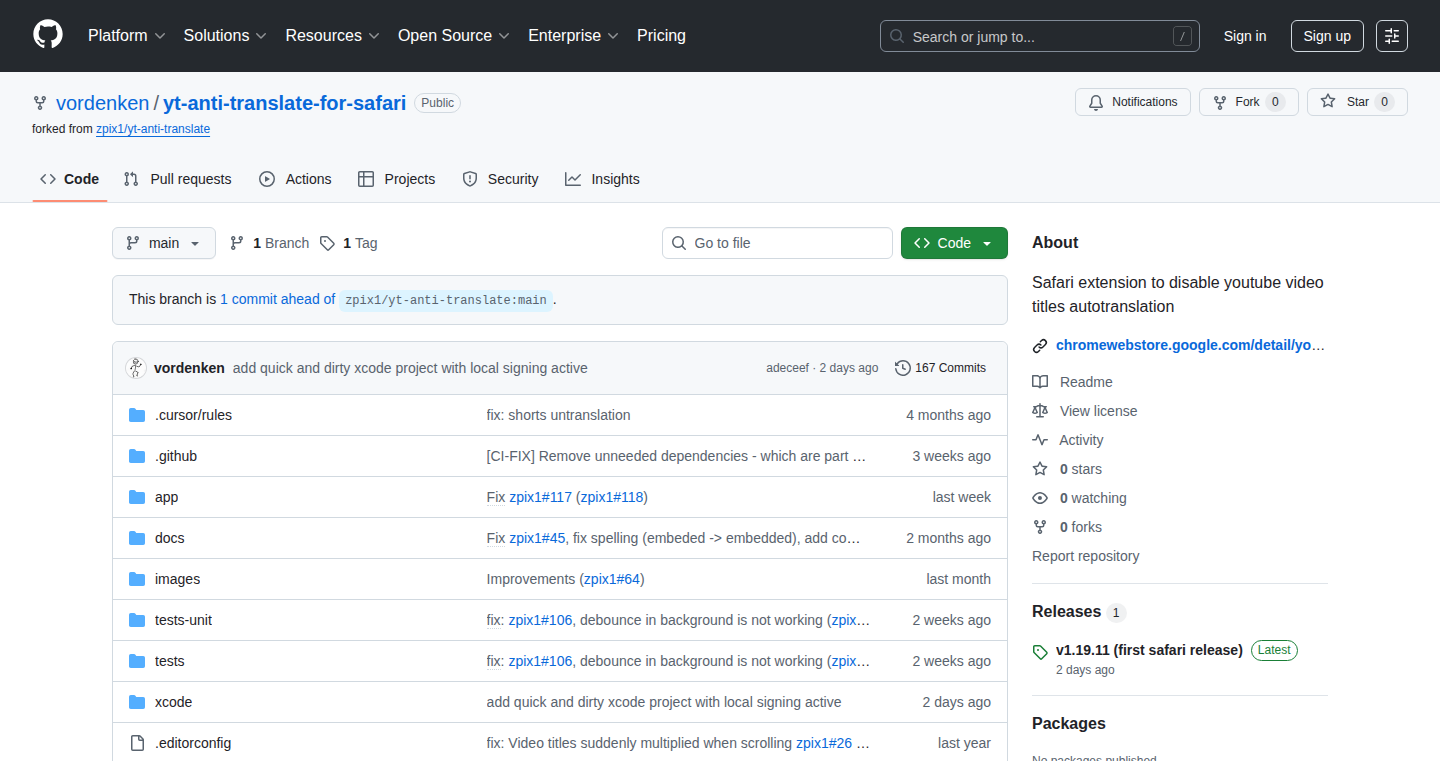View the 167 Commits history

coord(941,368)
